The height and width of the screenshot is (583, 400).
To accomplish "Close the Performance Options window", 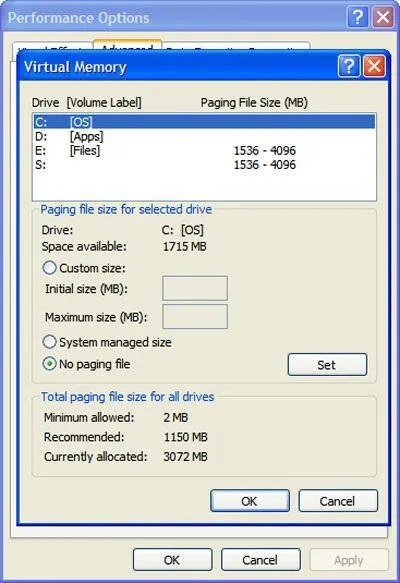I will [383, 17].
